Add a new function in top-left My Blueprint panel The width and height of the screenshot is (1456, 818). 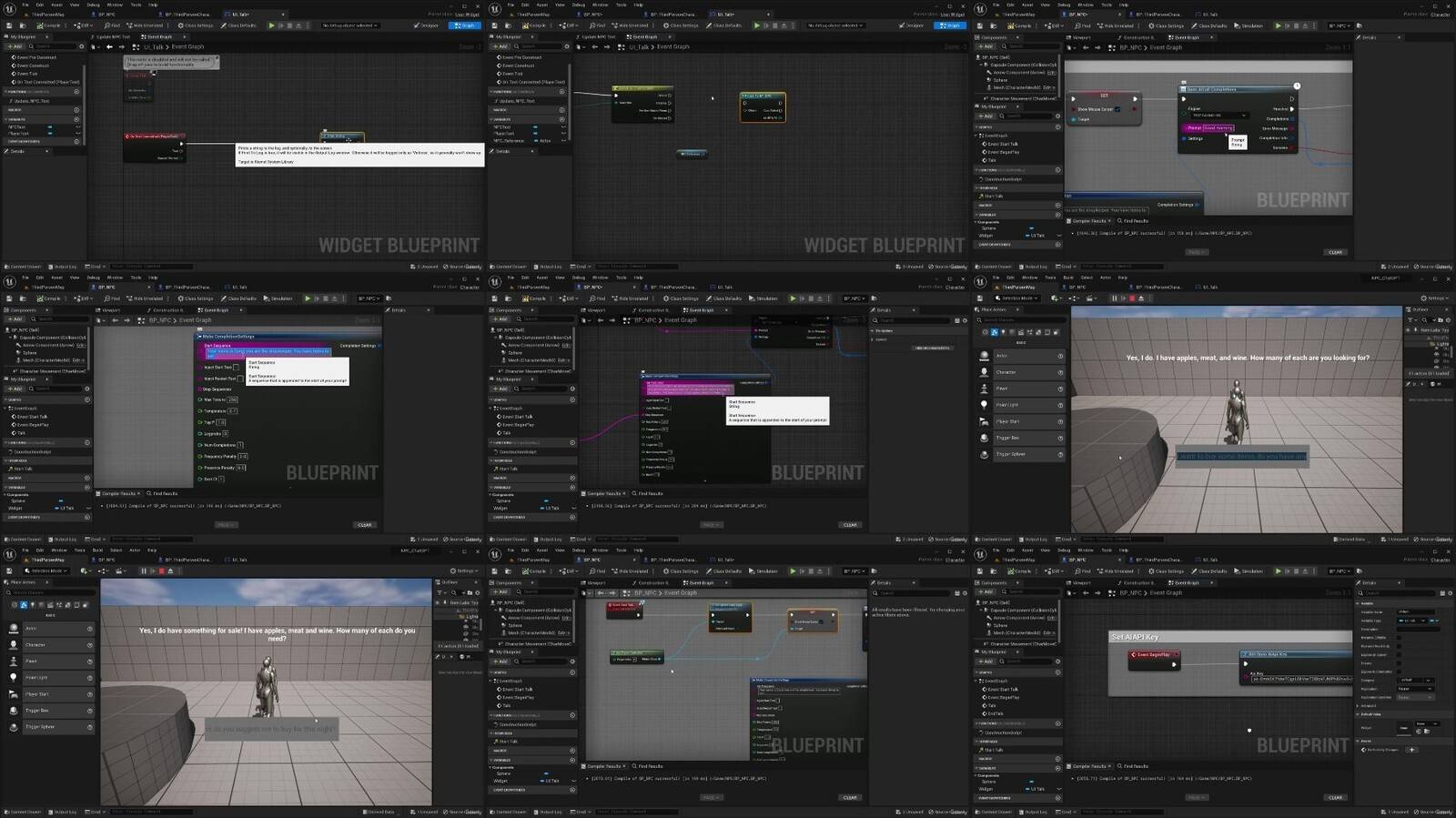[x=76, y=92]
